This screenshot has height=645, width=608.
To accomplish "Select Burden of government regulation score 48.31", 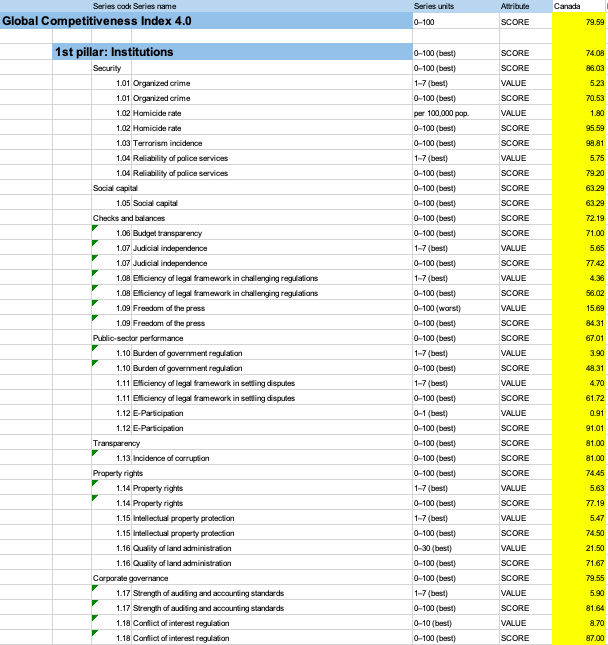I will point(579,368).
